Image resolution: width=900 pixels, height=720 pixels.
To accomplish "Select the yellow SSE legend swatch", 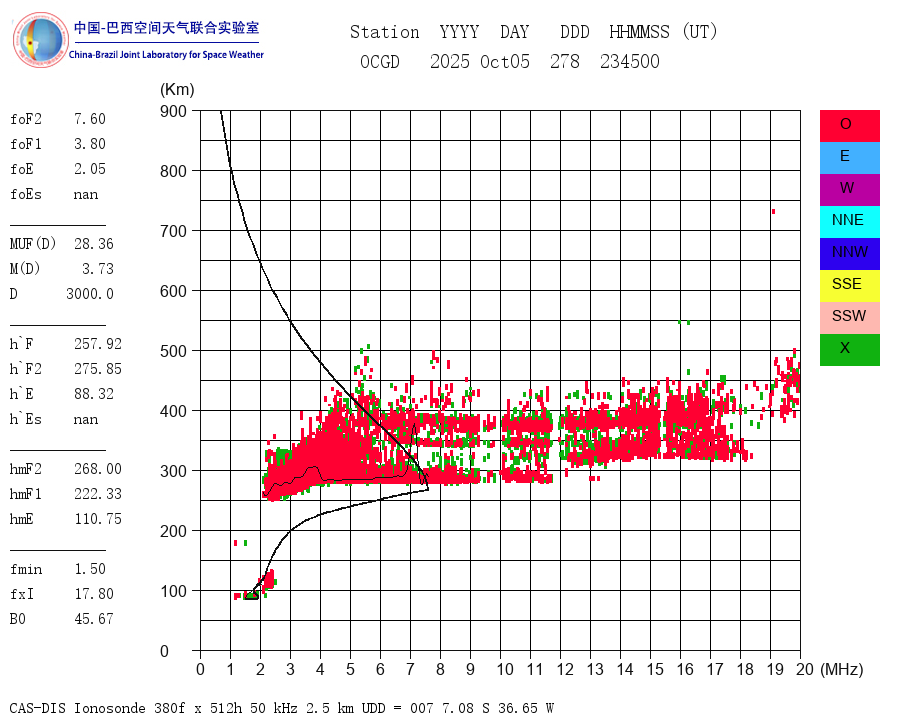I will pos(849,286).
